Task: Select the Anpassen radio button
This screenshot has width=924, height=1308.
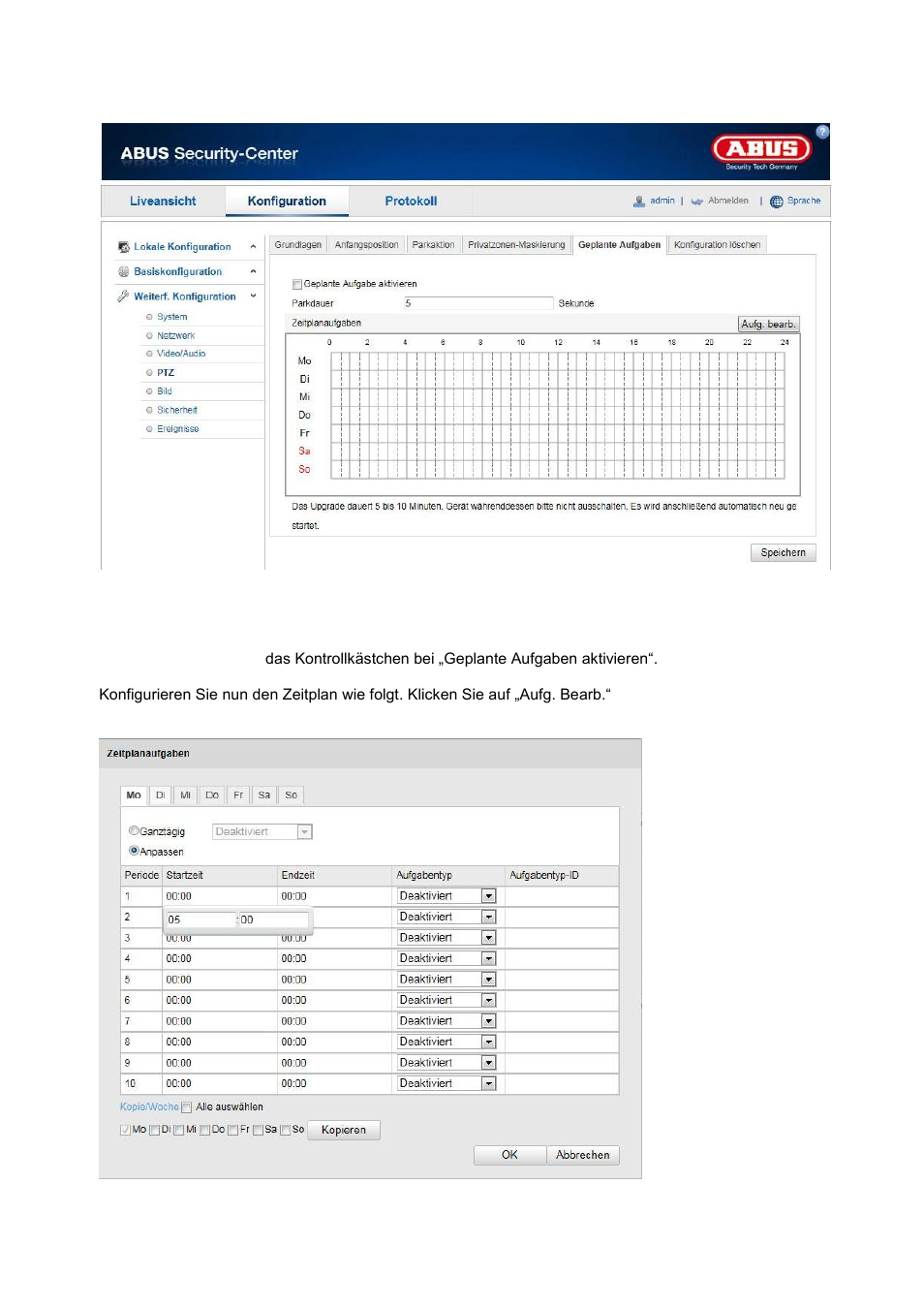Action: [x=134, y=851]
